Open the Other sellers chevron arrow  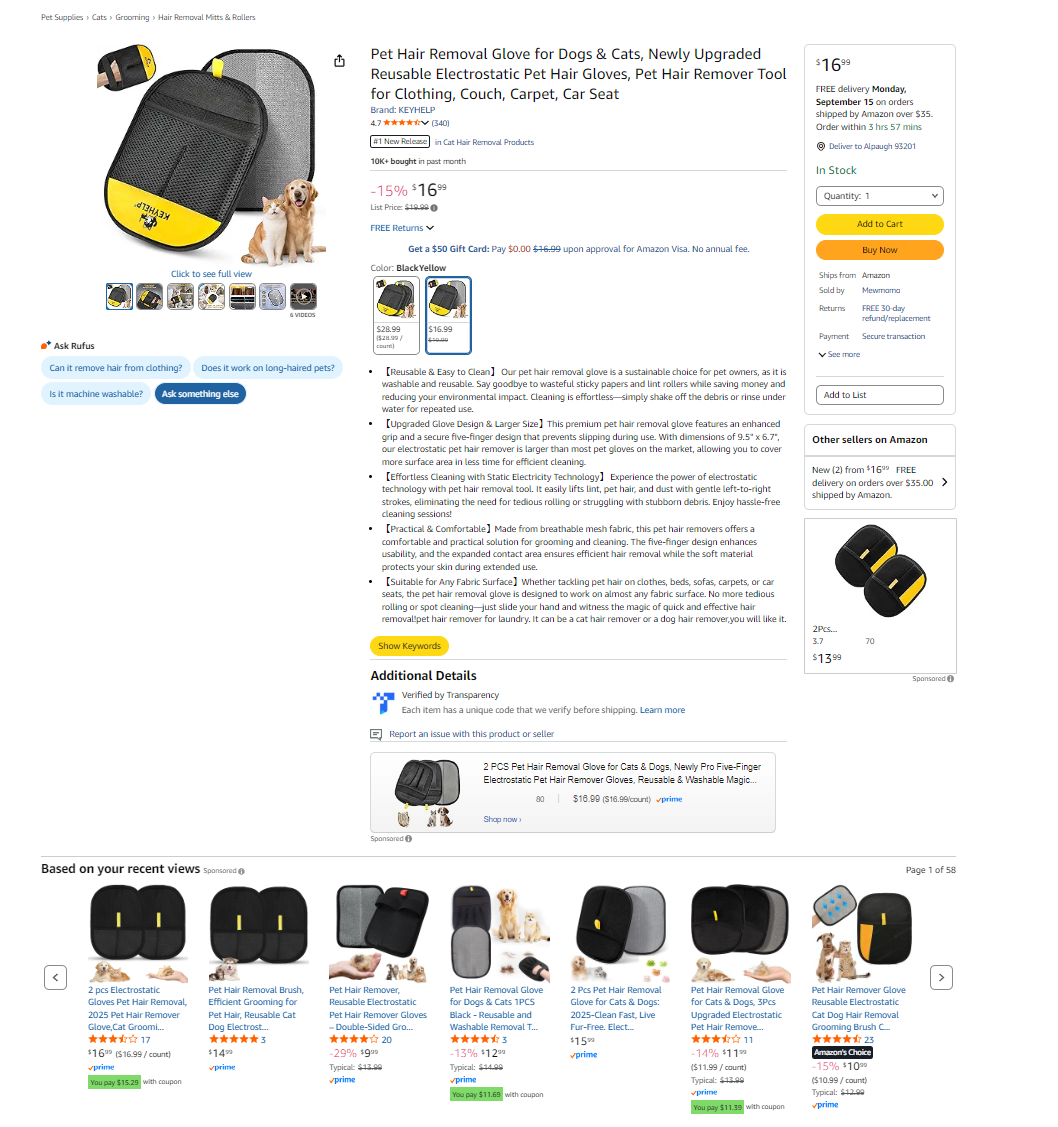coord(944,482)
